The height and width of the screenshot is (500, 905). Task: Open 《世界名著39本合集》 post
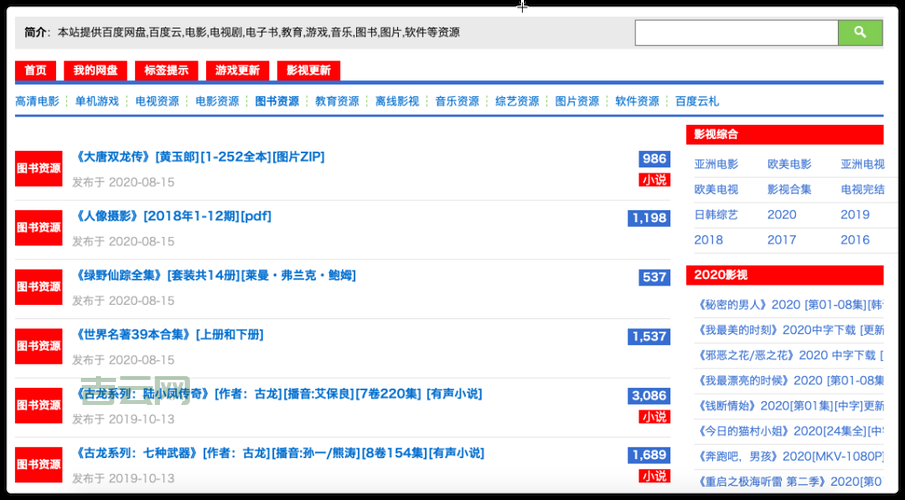[169, 335]
